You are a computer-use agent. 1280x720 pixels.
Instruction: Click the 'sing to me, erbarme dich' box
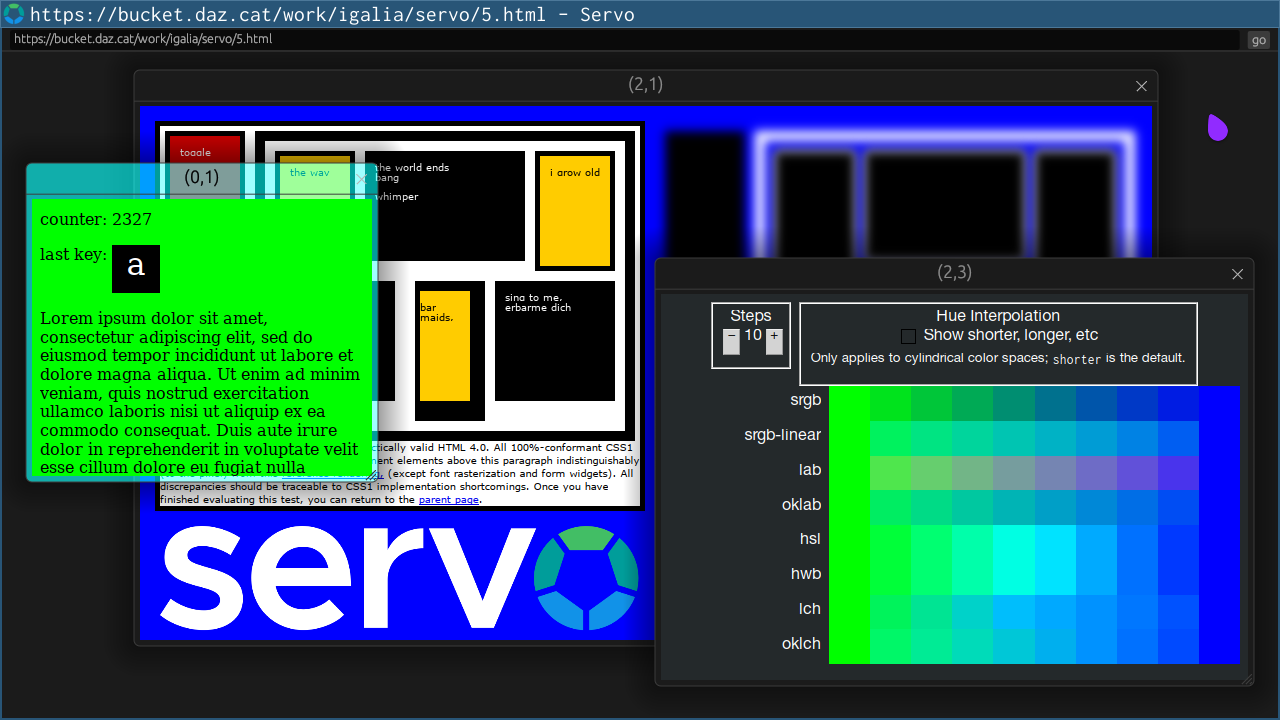click(555, 340)
